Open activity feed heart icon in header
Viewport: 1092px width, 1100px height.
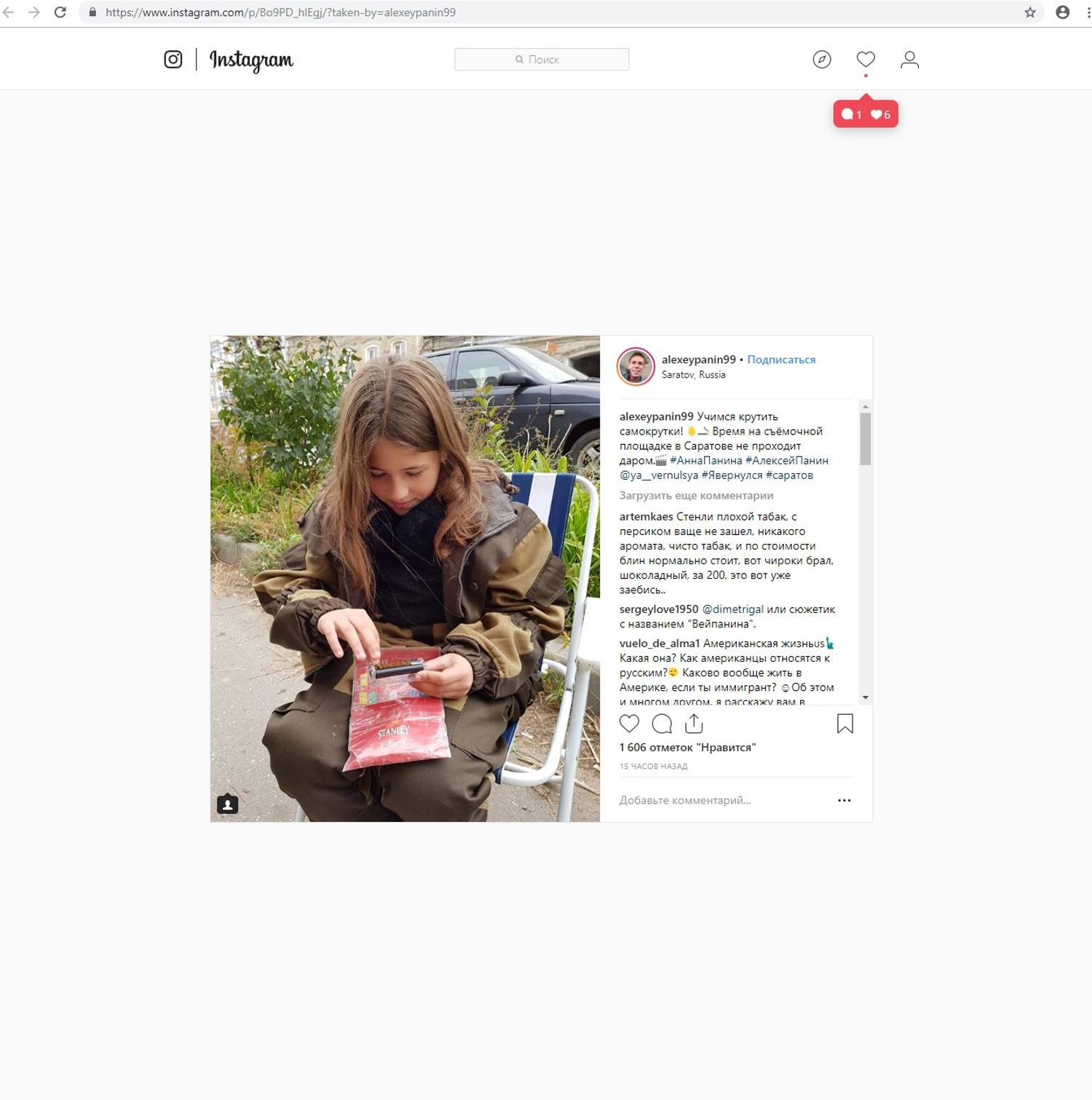[866, 59]
